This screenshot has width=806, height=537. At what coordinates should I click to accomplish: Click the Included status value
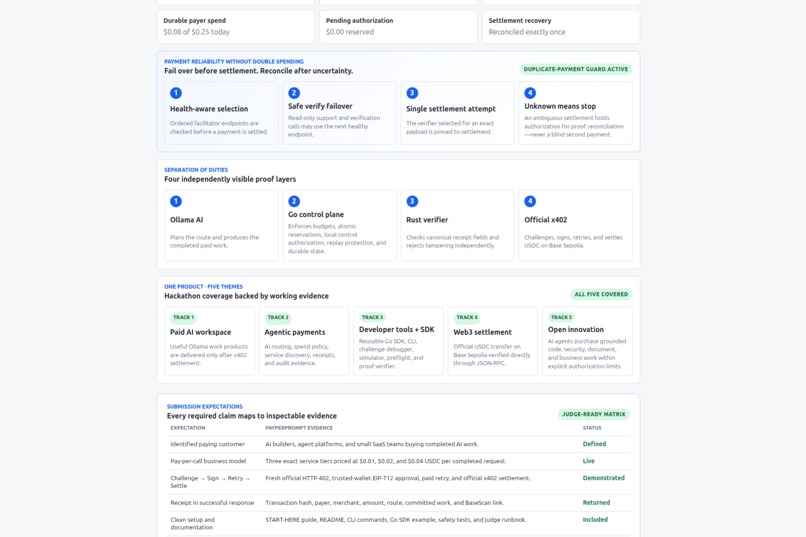click(595, 520)
